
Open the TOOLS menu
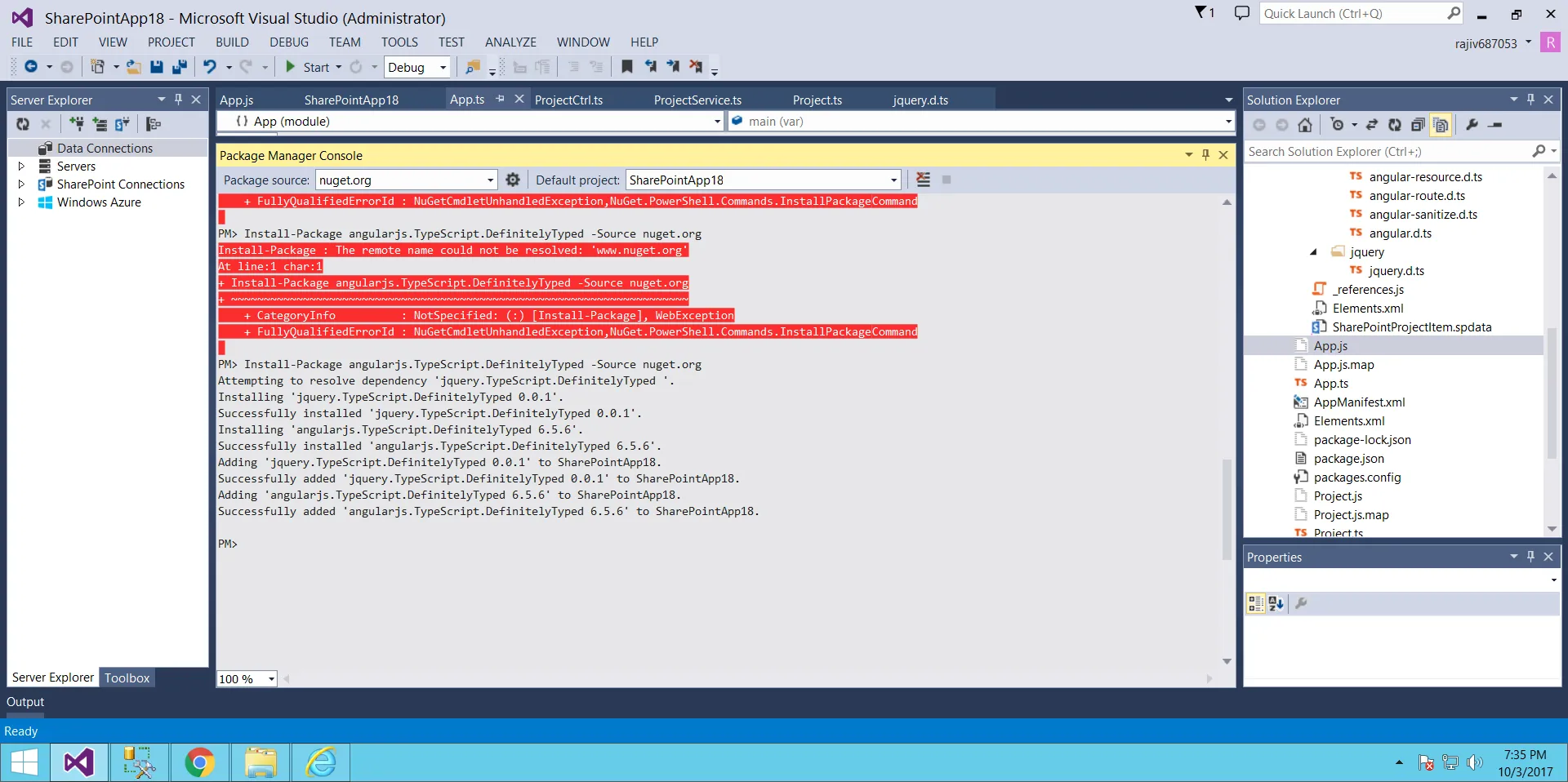pyautogui.click(x=399, y=42)
